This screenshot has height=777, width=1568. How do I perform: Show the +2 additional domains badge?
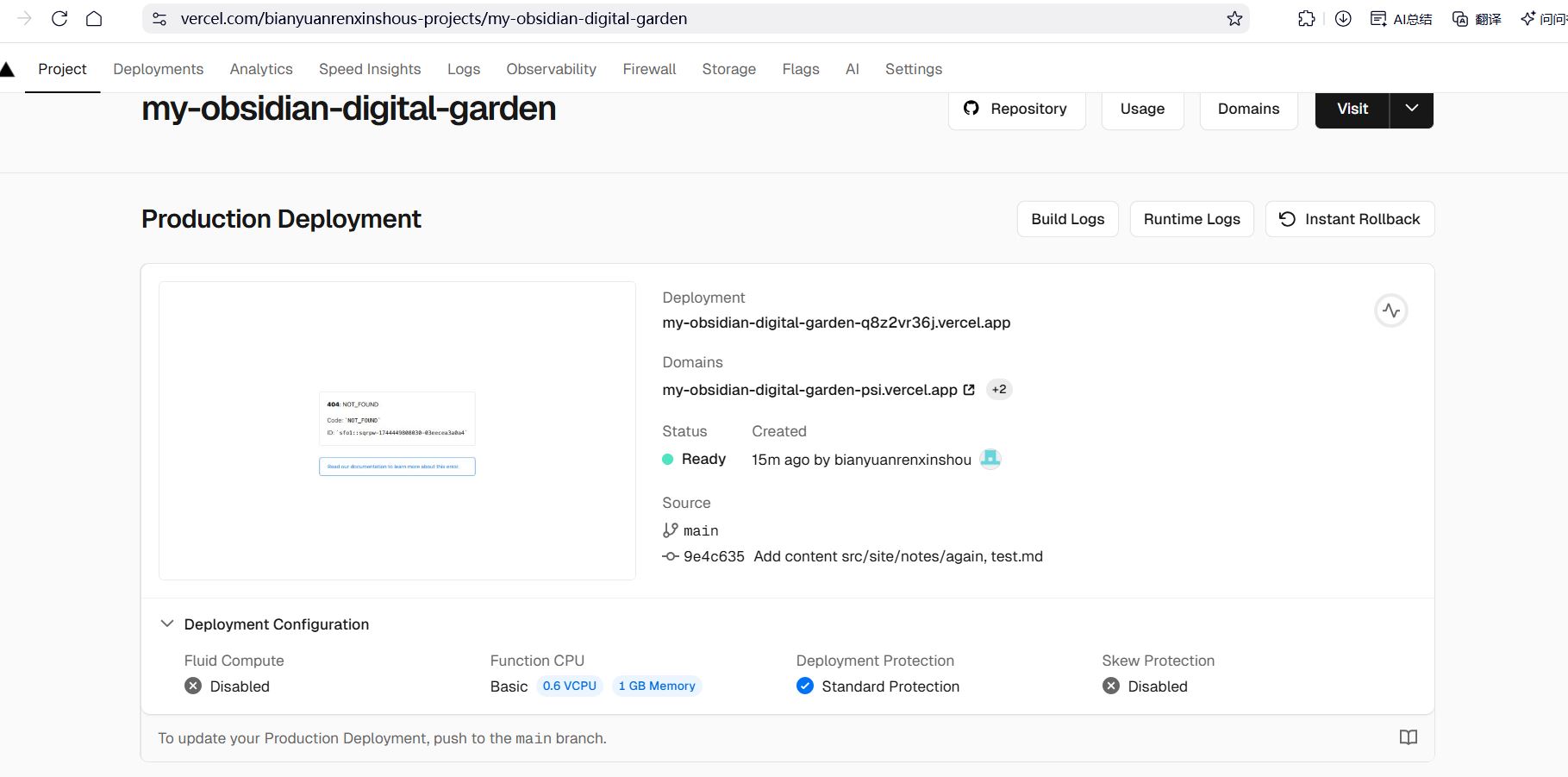[999, 389]
